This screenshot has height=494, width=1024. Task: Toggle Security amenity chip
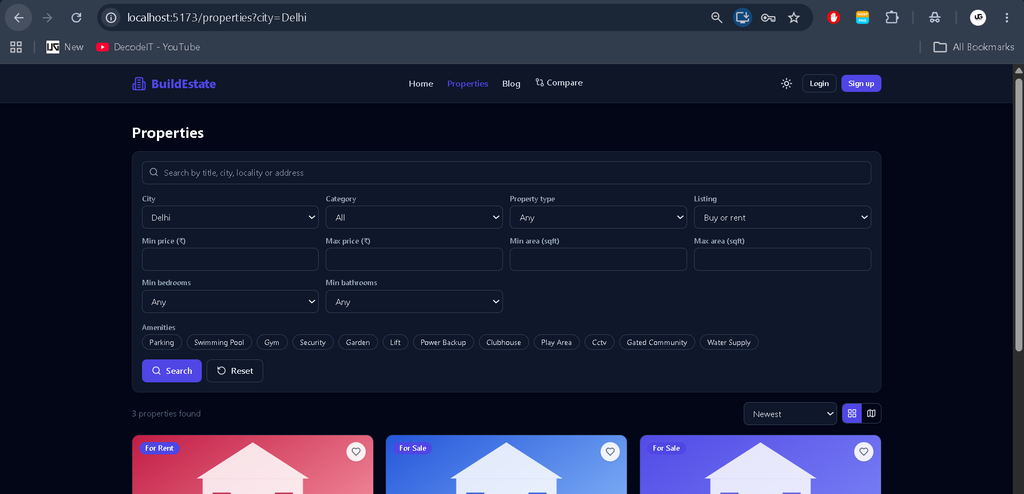tap(313, 342)
